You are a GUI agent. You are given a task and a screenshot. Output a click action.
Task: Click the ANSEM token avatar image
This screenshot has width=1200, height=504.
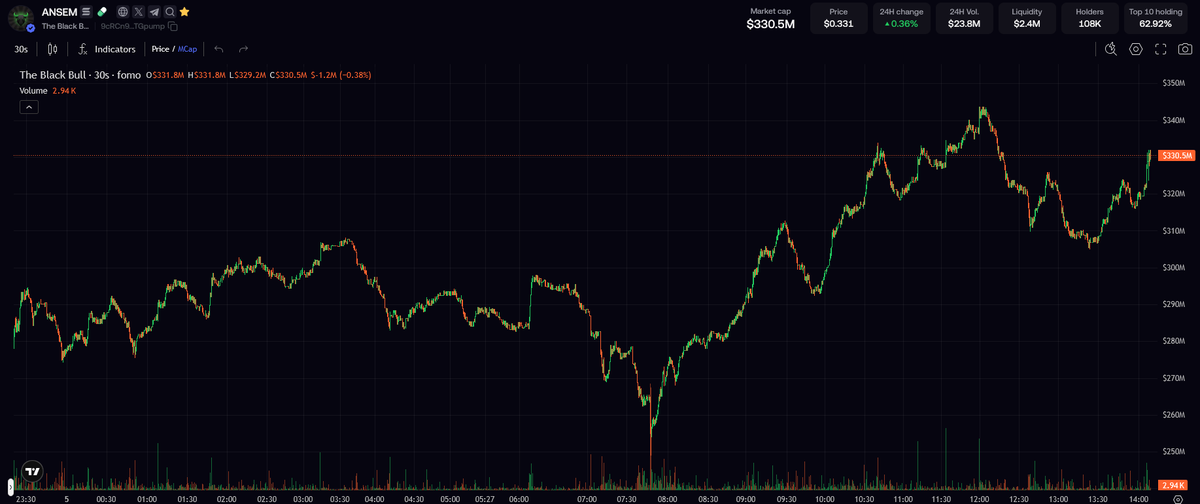[20, 17]
